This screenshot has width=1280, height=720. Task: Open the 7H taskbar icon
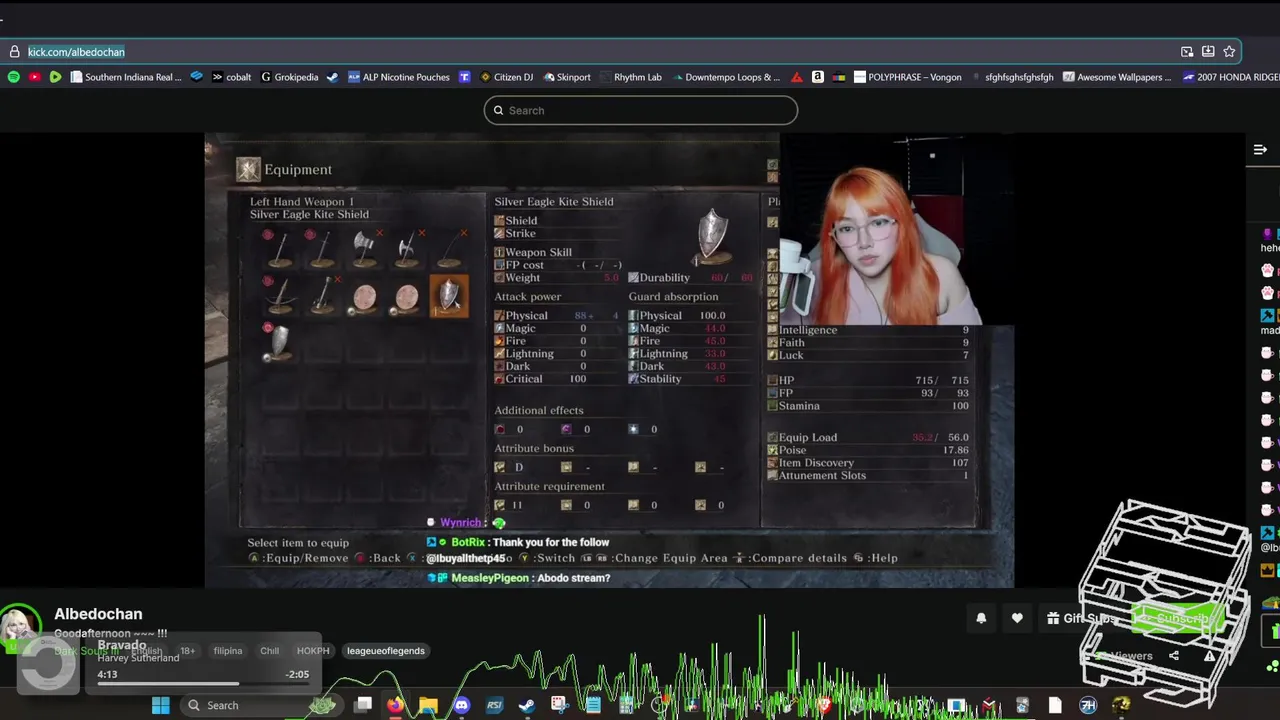pyautogui.click(x=1088, y=705)
